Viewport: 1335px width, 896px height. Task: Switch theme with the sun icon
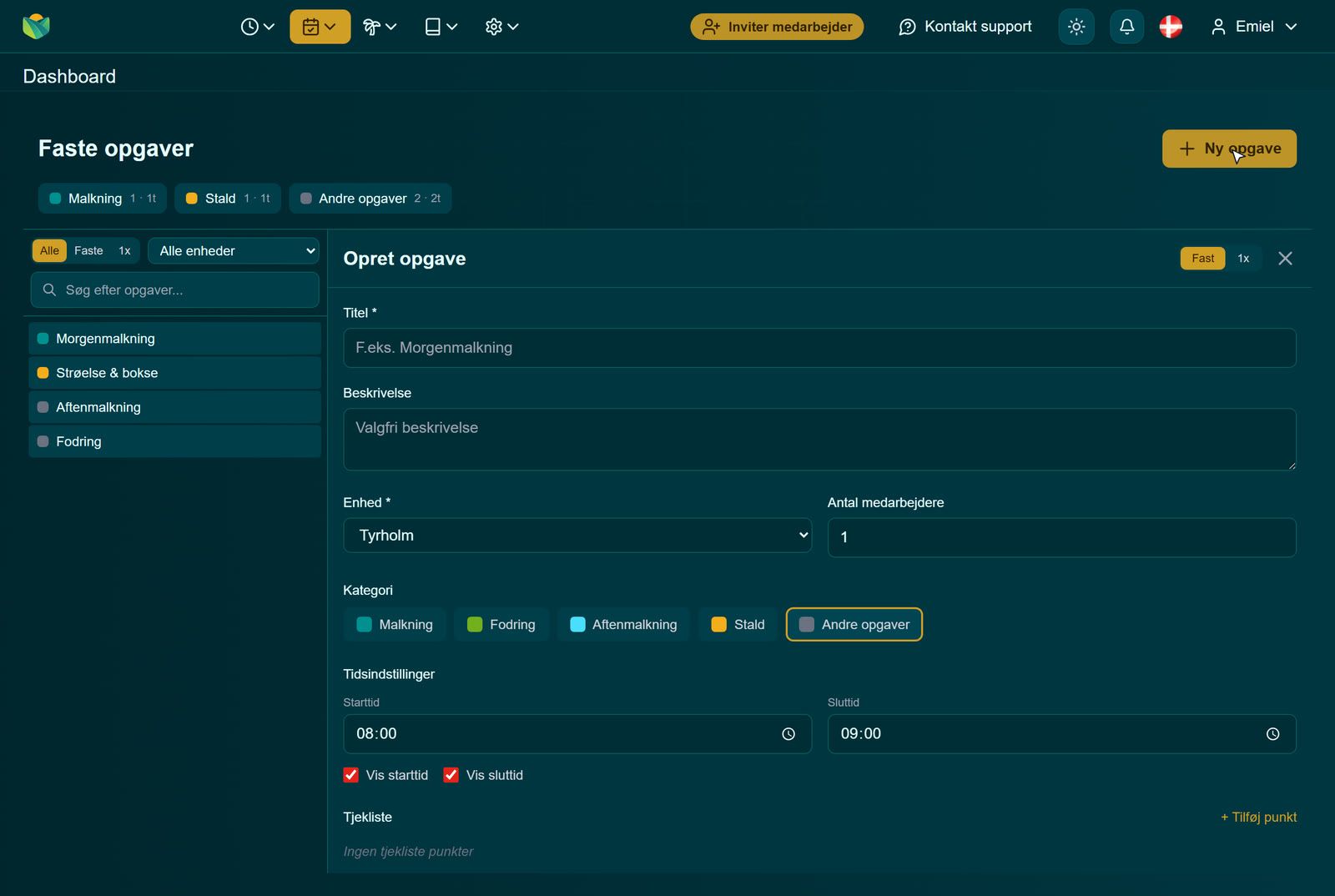point(1076,27)
